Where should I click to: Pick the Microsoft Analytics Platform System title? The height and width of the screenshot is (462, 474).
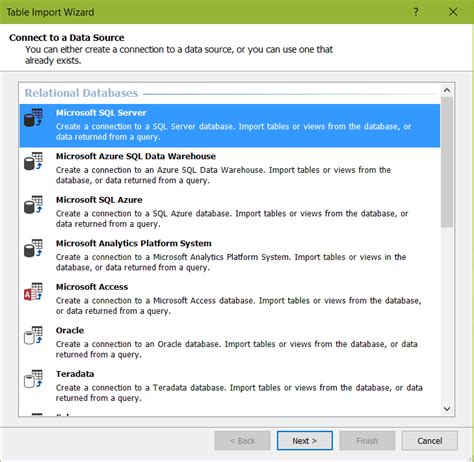pyautogui.click(x=133, y=243)
